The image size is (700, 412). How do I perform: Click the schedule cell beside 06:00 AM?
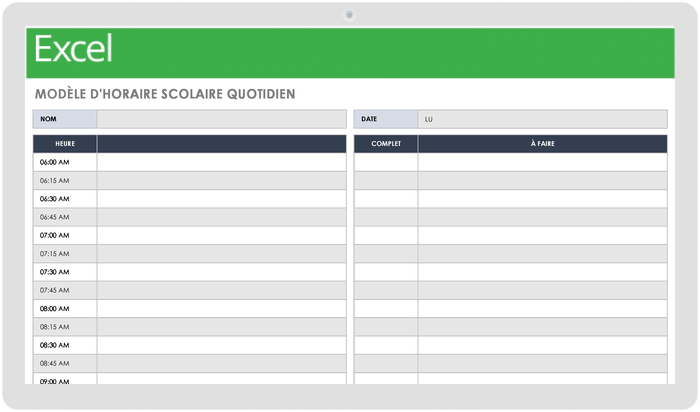(221, 162)
